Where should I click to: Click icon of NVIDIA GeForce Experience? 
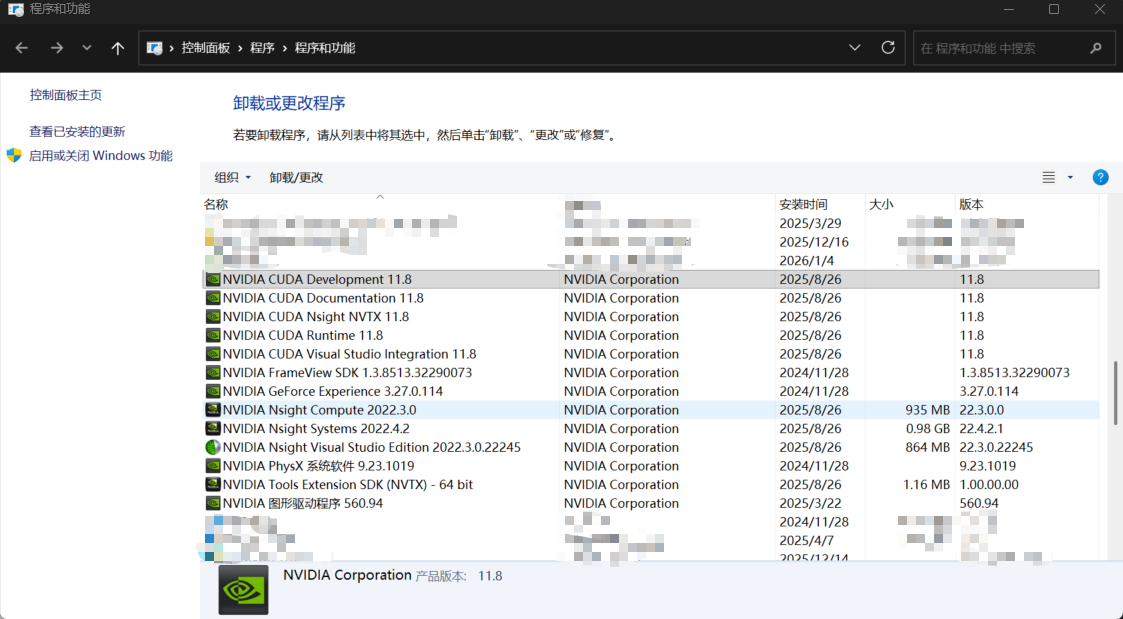tap(213, 391)
